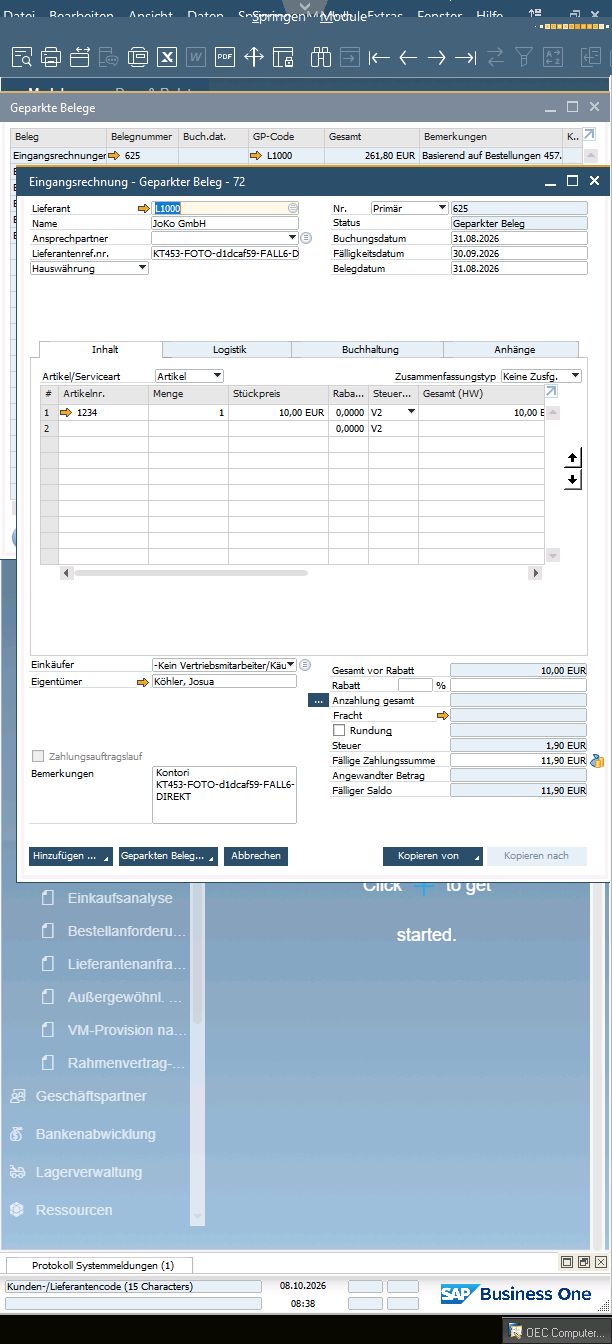The image size is (612, 1344).
Task: Open Lieferant link arrow for L1000
Action: (x=143, y=208)
